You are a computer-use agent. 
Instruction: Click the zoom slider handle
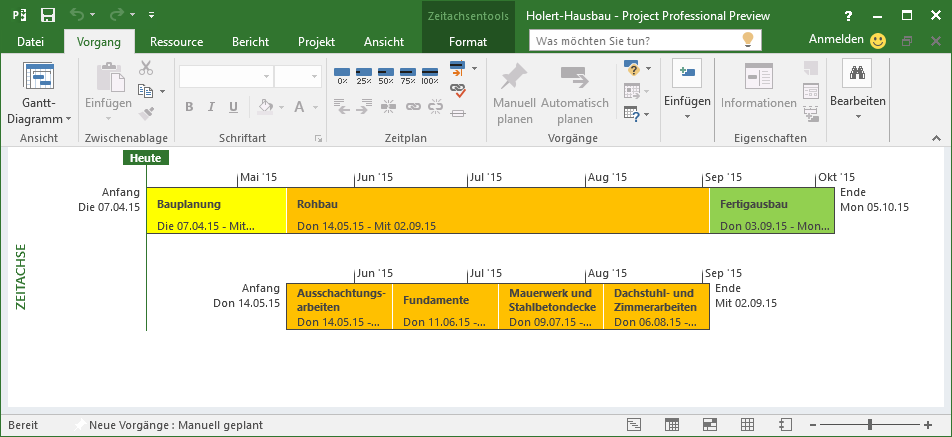click(870, 425)
